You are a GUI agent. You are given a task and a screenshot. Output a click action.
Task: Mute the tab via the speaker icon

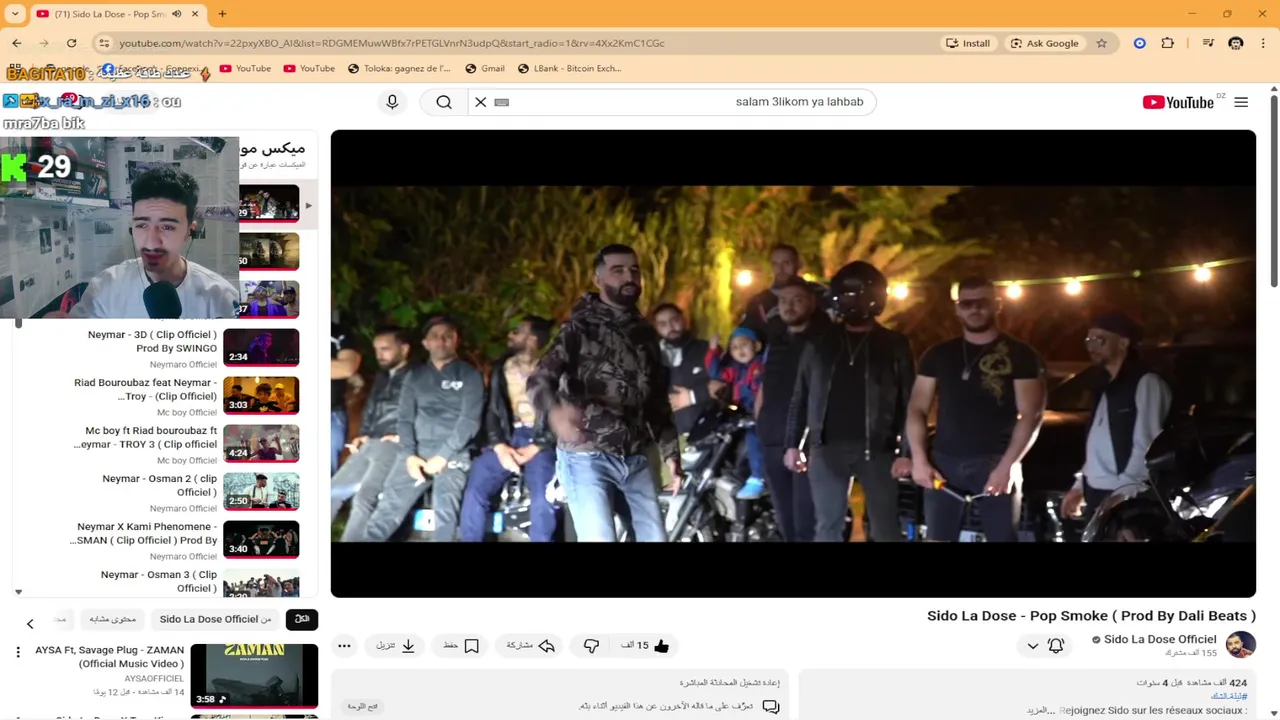click(x=177, y=14)
